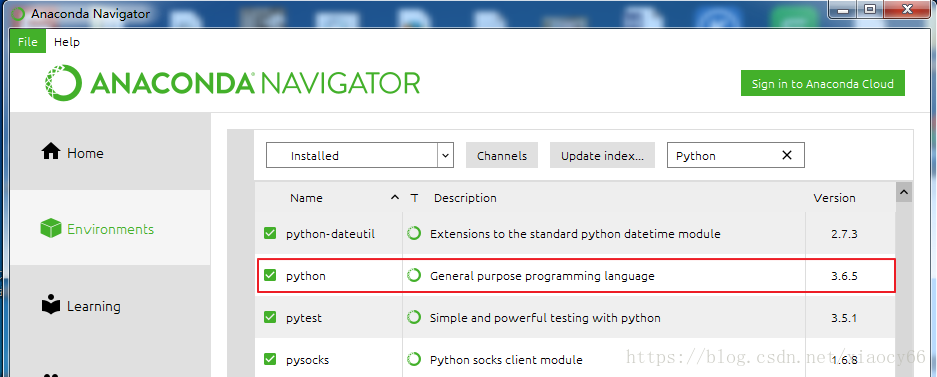Click the Update index... button
This screenshot has width=937, height=377.
coord(602,155)
